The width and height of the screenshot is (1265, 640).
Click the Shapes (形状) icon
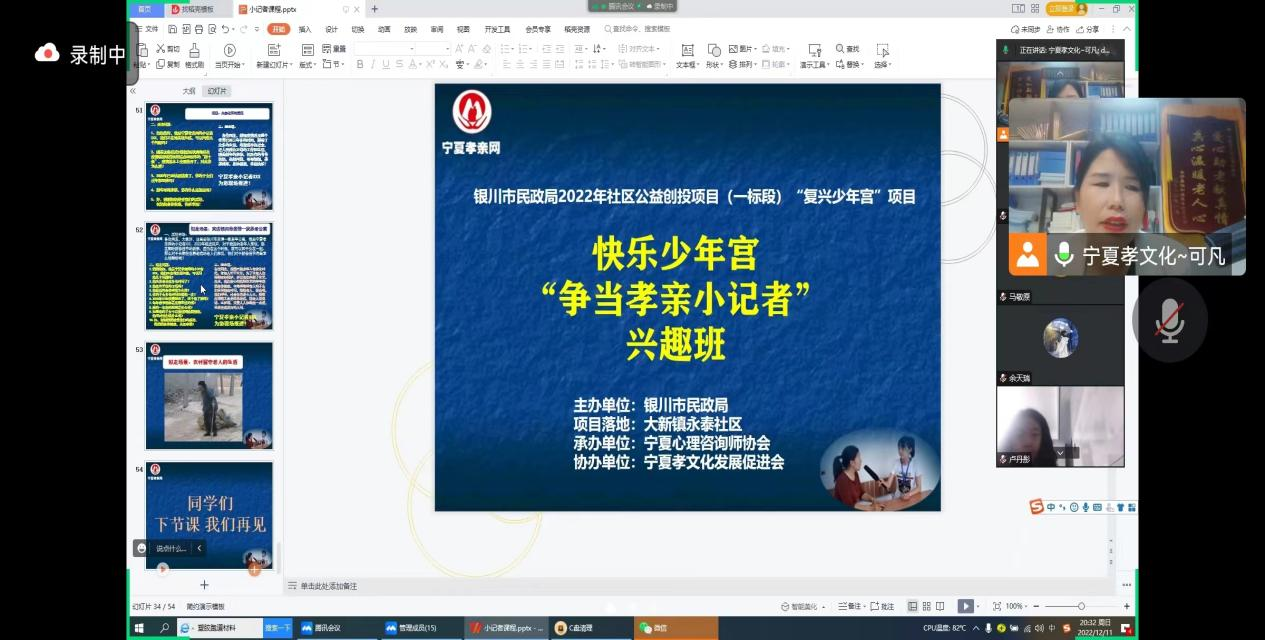713,50
